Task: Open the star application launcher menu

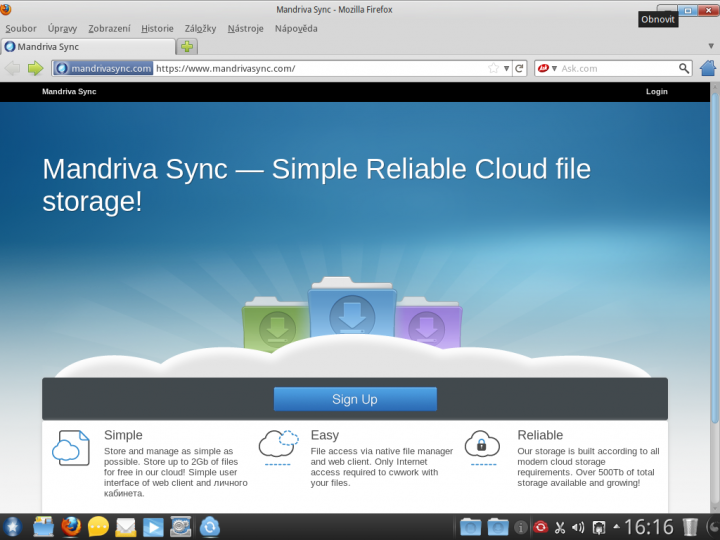Action: (12, 527)
